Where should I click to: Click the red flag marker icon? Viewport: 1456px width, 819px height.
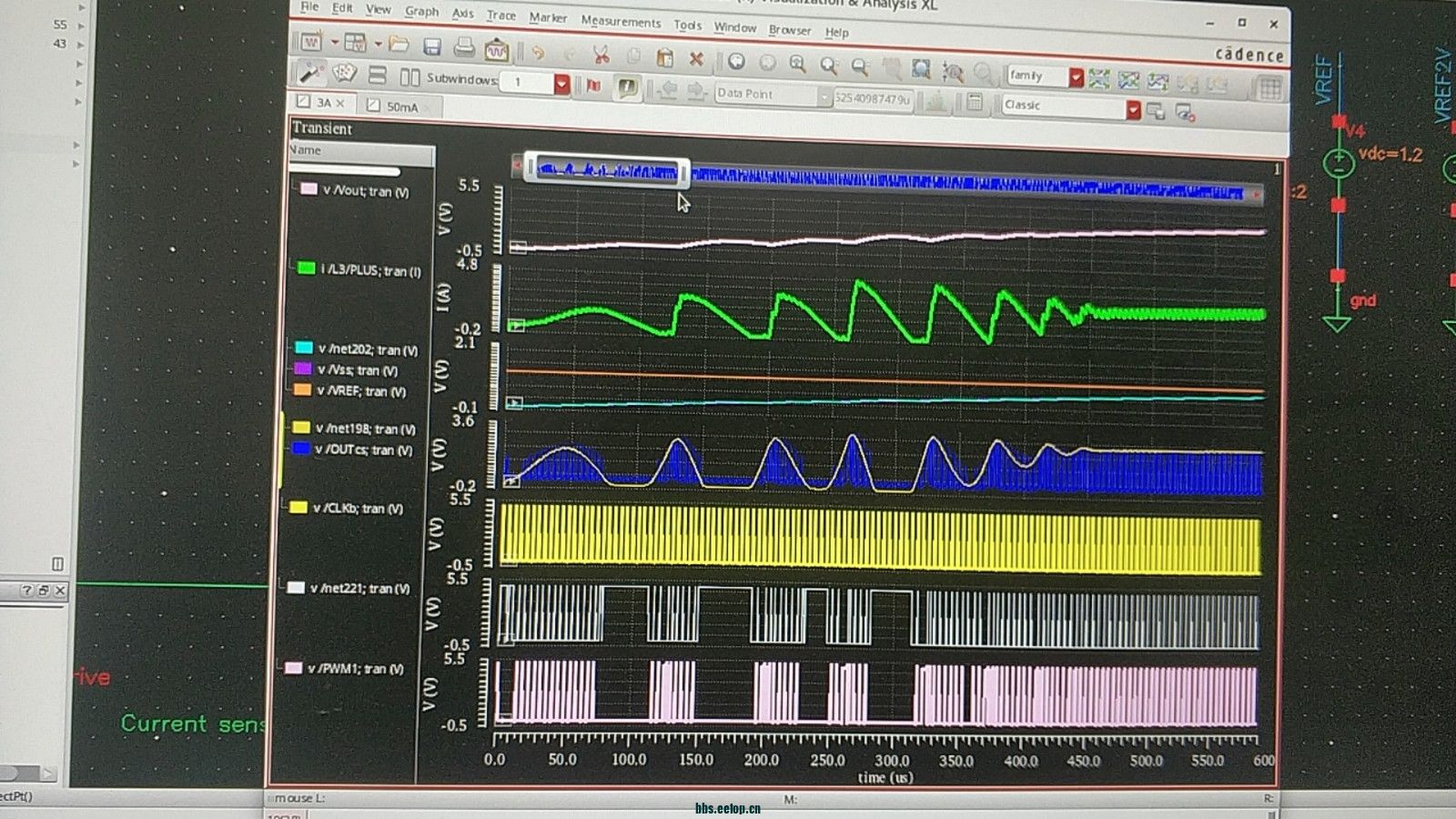point(594,86)
